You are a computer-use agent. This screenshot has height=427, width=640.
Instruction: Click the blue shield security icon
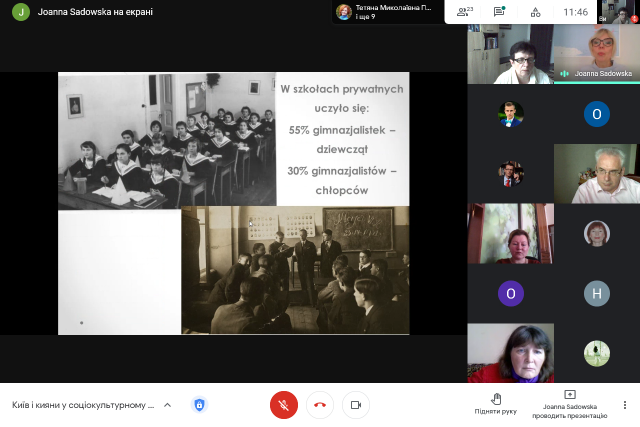199,405
